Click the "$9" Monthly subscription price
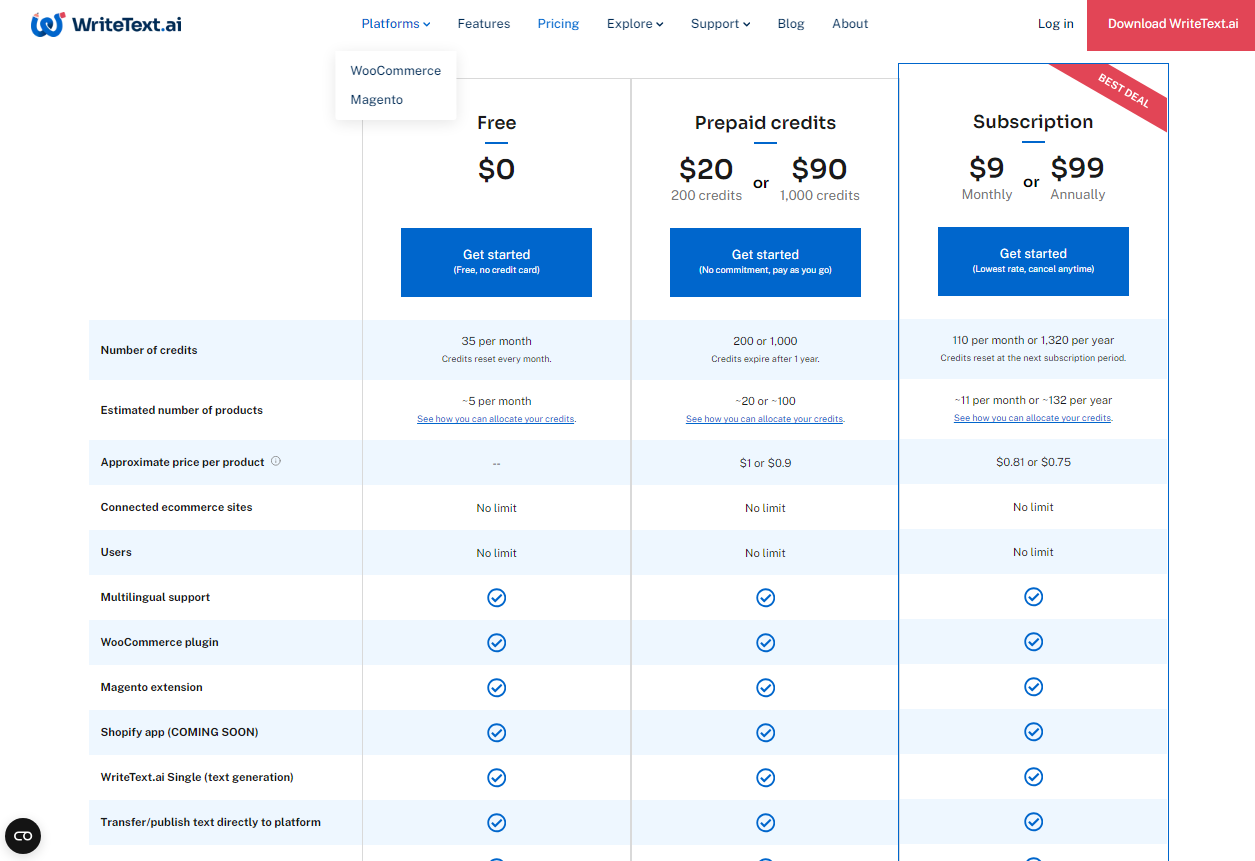Image resolution: width=1255 pixels, height=861 pixels. [x=987, y=168]
